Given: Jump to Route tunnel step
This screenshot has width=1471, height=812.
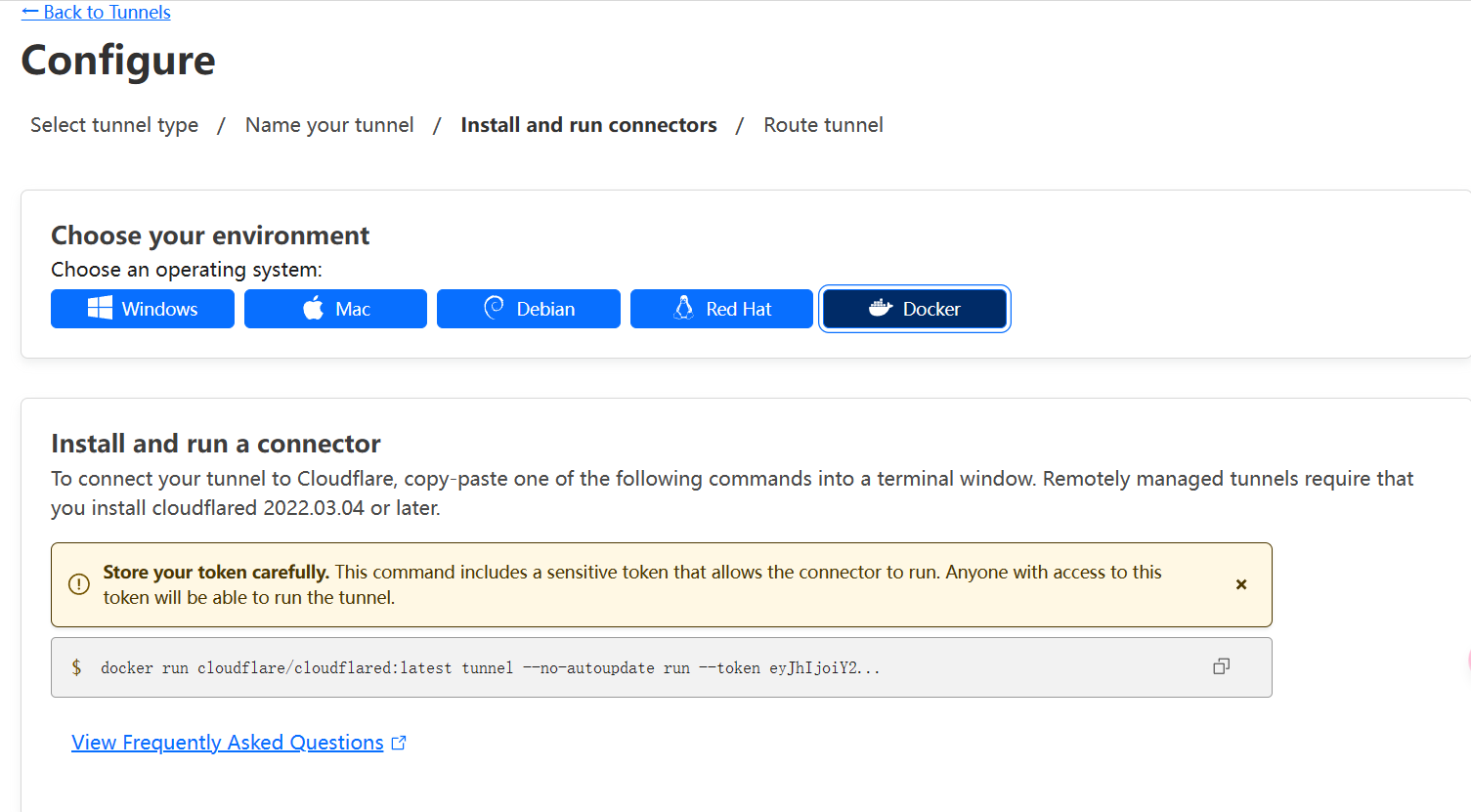Looking at the screenshot, I should (823, 125).
